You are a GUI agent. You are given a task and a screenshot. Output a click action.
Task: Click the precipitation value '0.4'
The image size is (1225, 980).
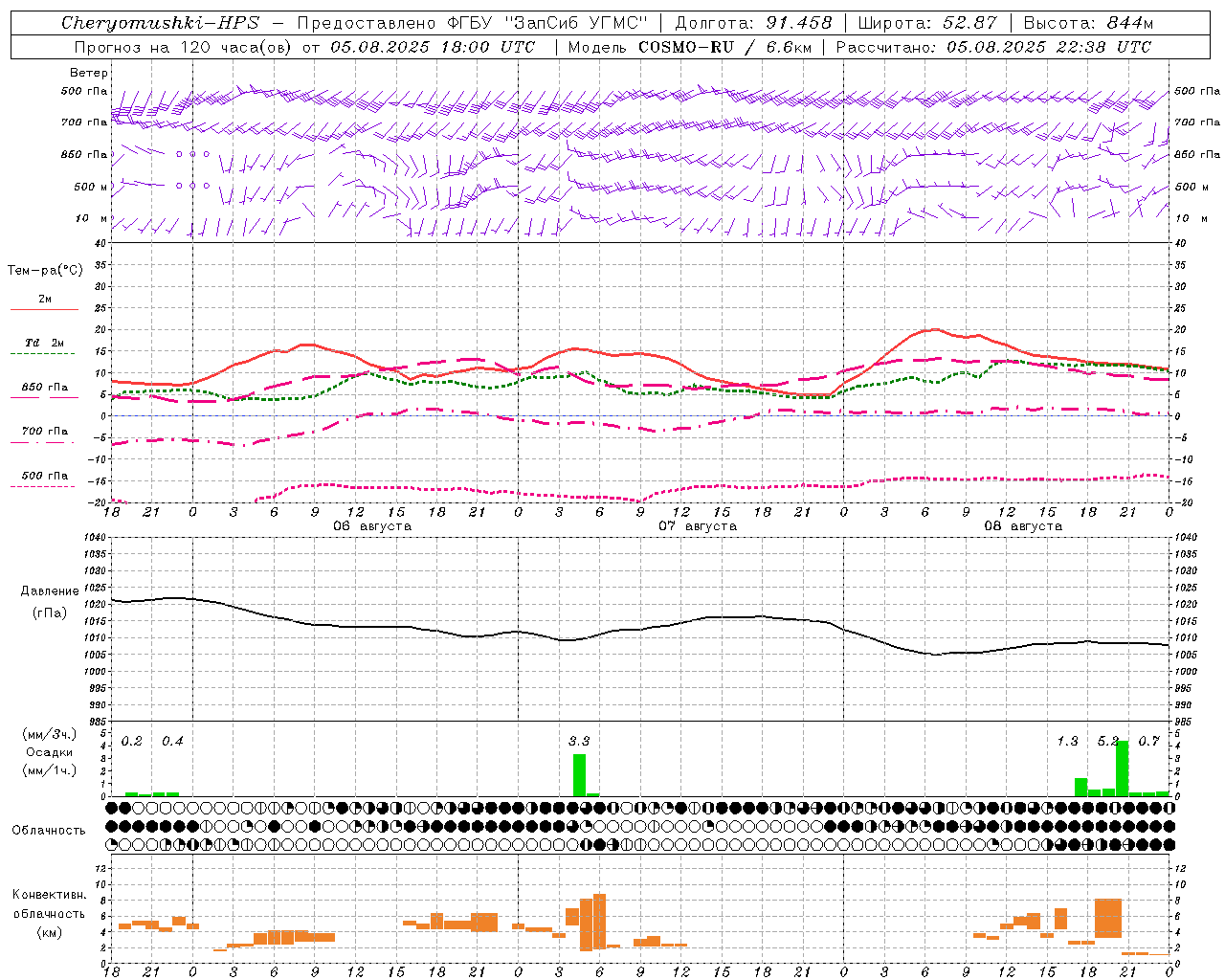tap(172, 741)
